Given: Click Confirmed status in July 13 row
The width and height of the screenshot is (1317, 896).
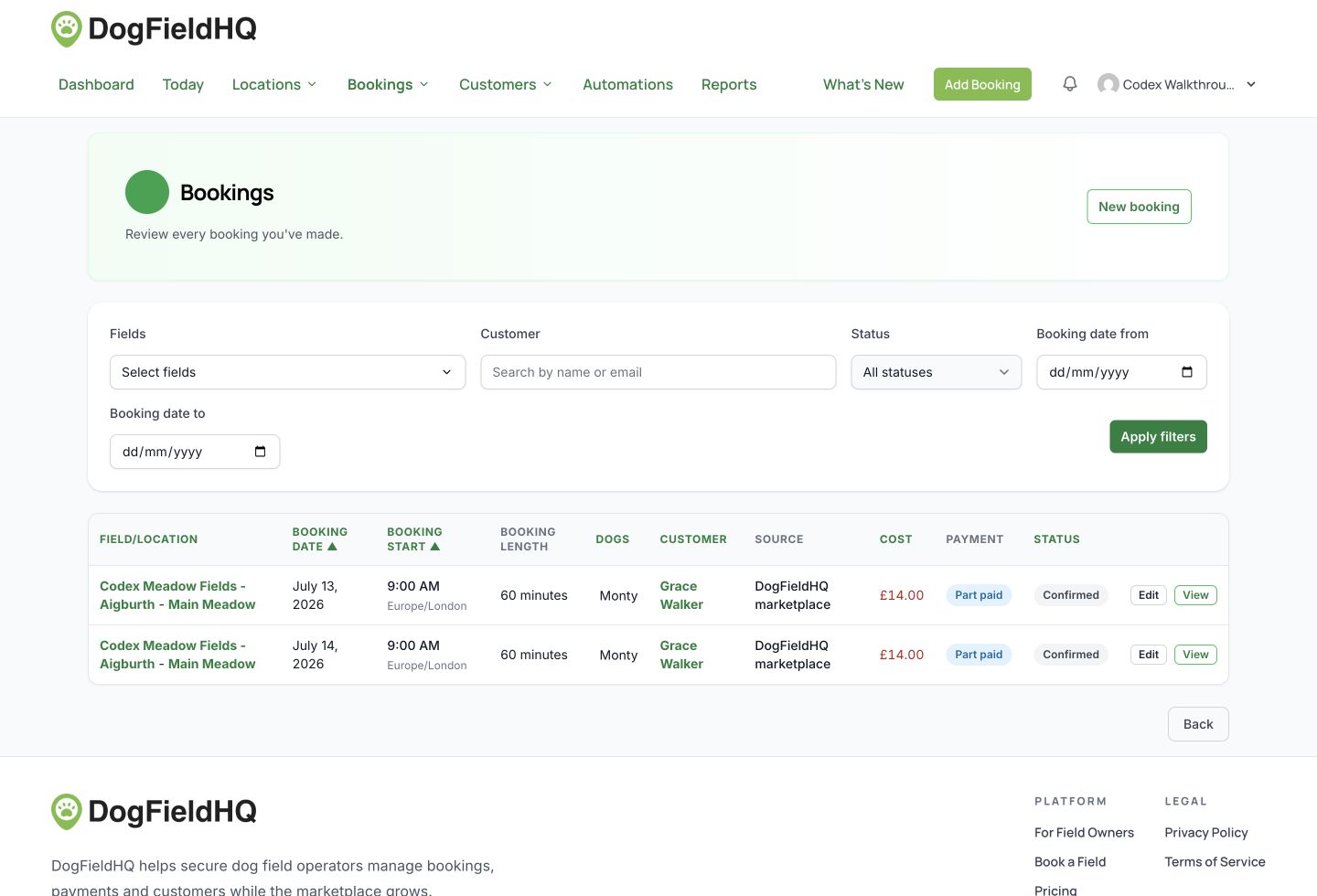Looking at the screenshot, I should pyautogui.click(x=1071, y=595).
